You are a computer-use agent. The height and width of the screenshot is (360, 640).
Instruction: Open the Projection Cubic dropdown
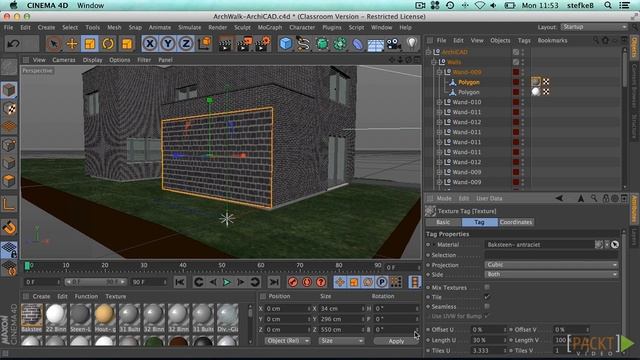pos(551,264)
